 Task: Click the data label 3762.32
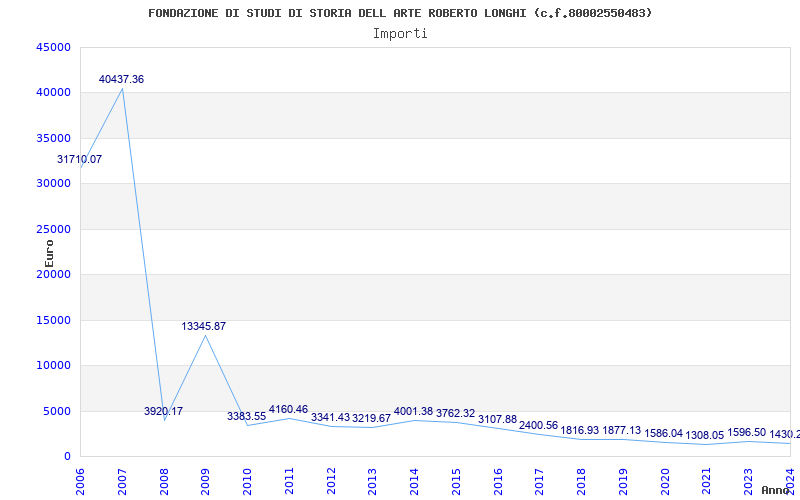coord(456,413)
